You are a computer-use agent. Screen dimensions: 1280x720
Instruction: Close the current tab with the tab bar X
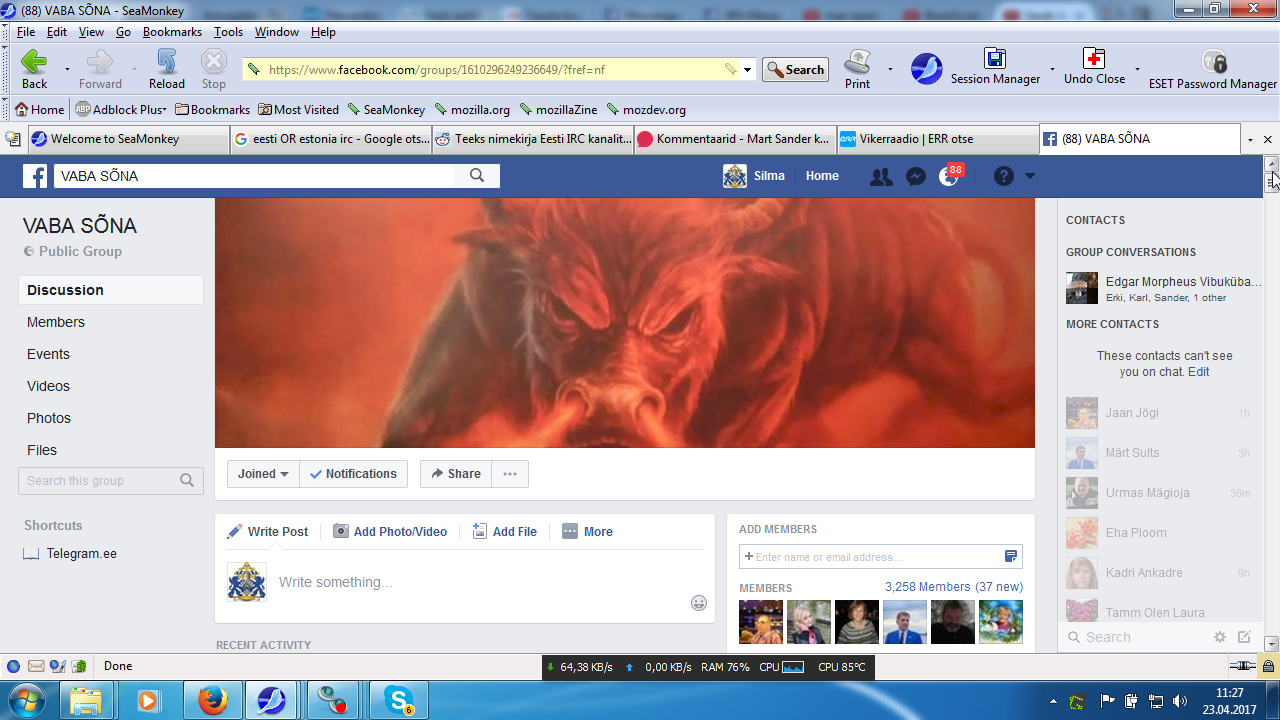1268,140
